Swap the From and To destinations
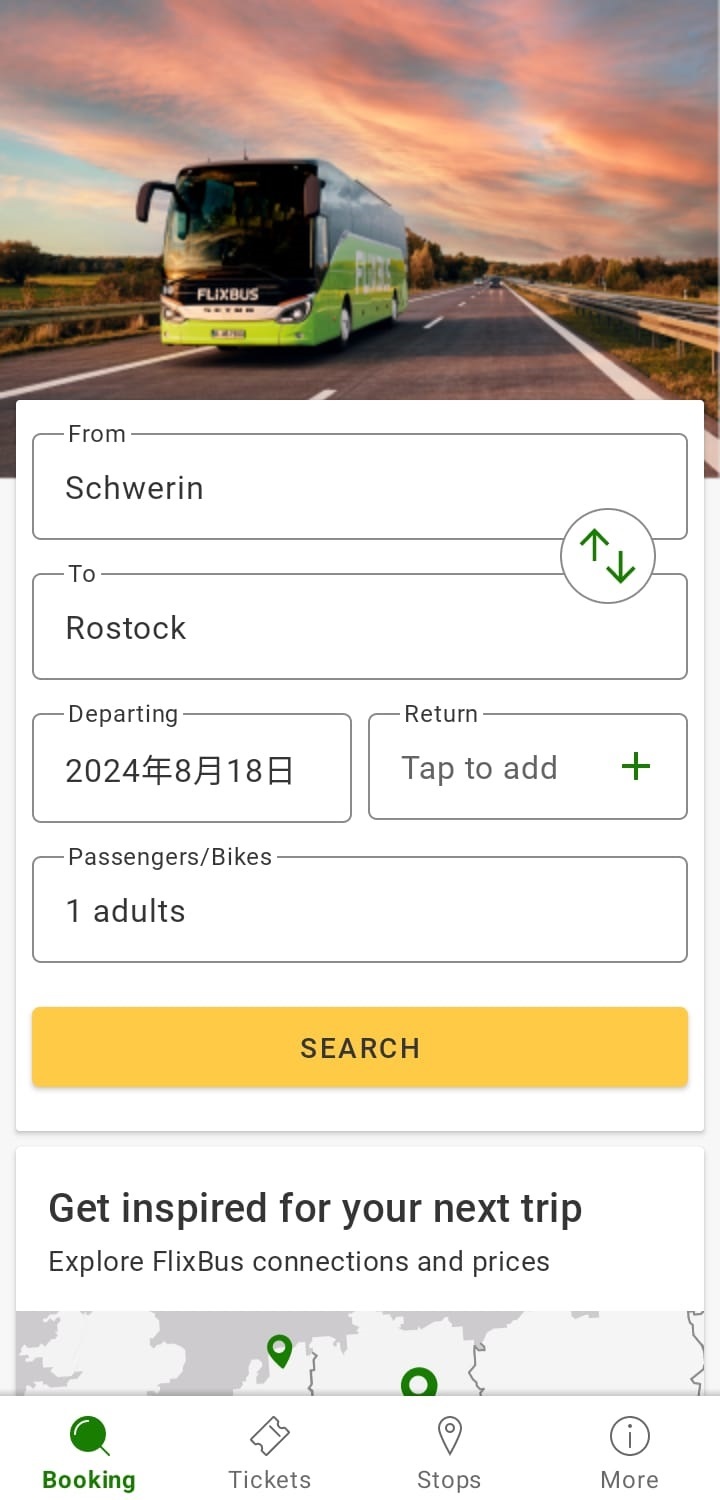The image size is (720, 1500). (607, 556)
